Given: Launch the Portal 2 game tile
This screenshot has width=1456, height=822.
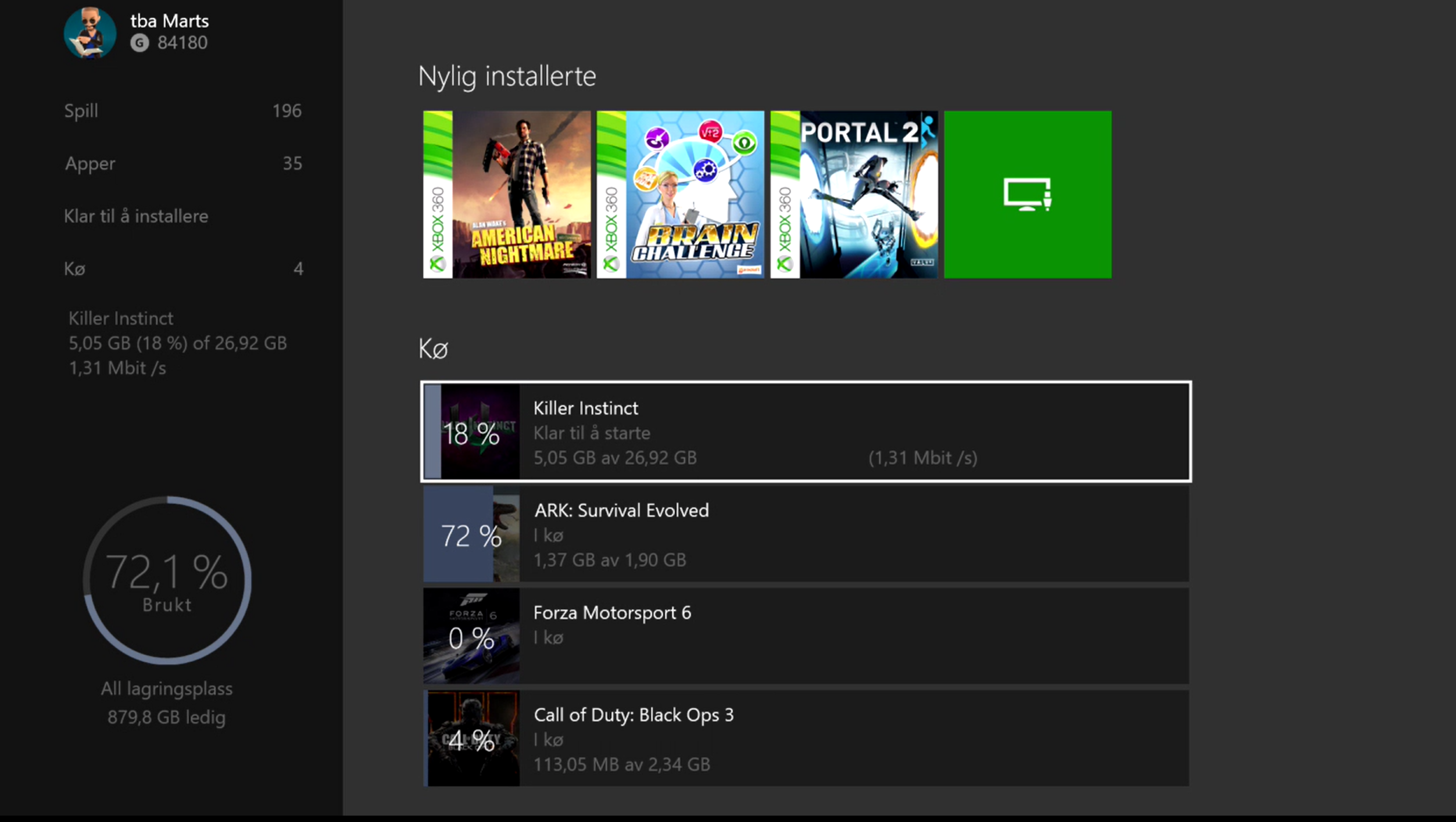Looking at the screenshot, I should tap(854, 195).
